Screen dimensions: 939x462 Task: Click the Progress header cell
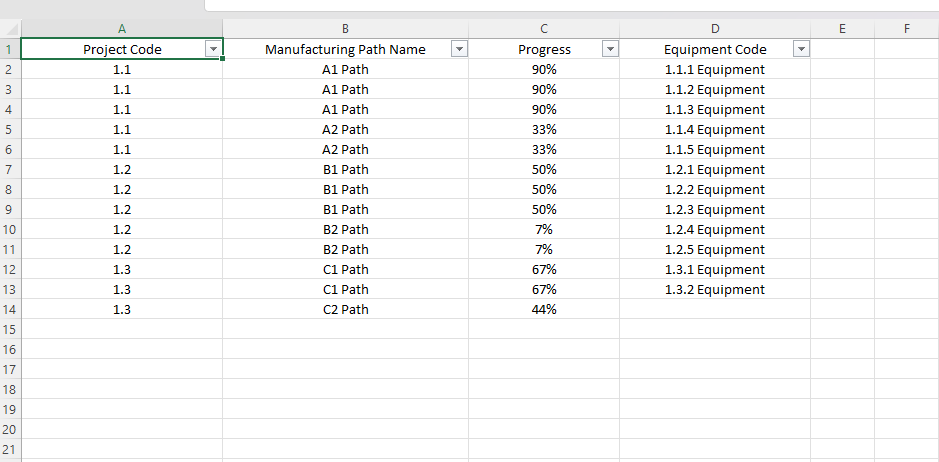(x=544, y=49)
